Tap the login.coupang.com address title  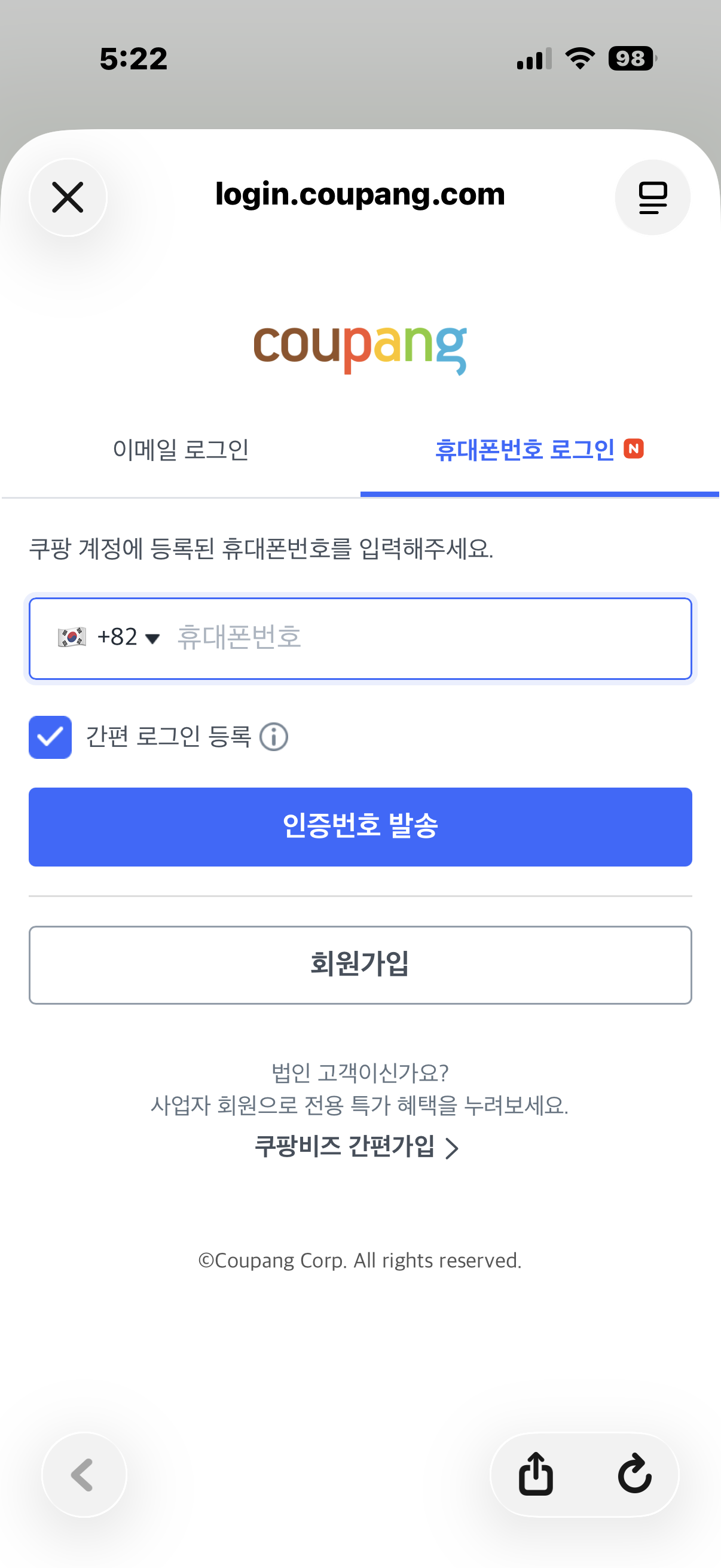[x=359, y=195]
